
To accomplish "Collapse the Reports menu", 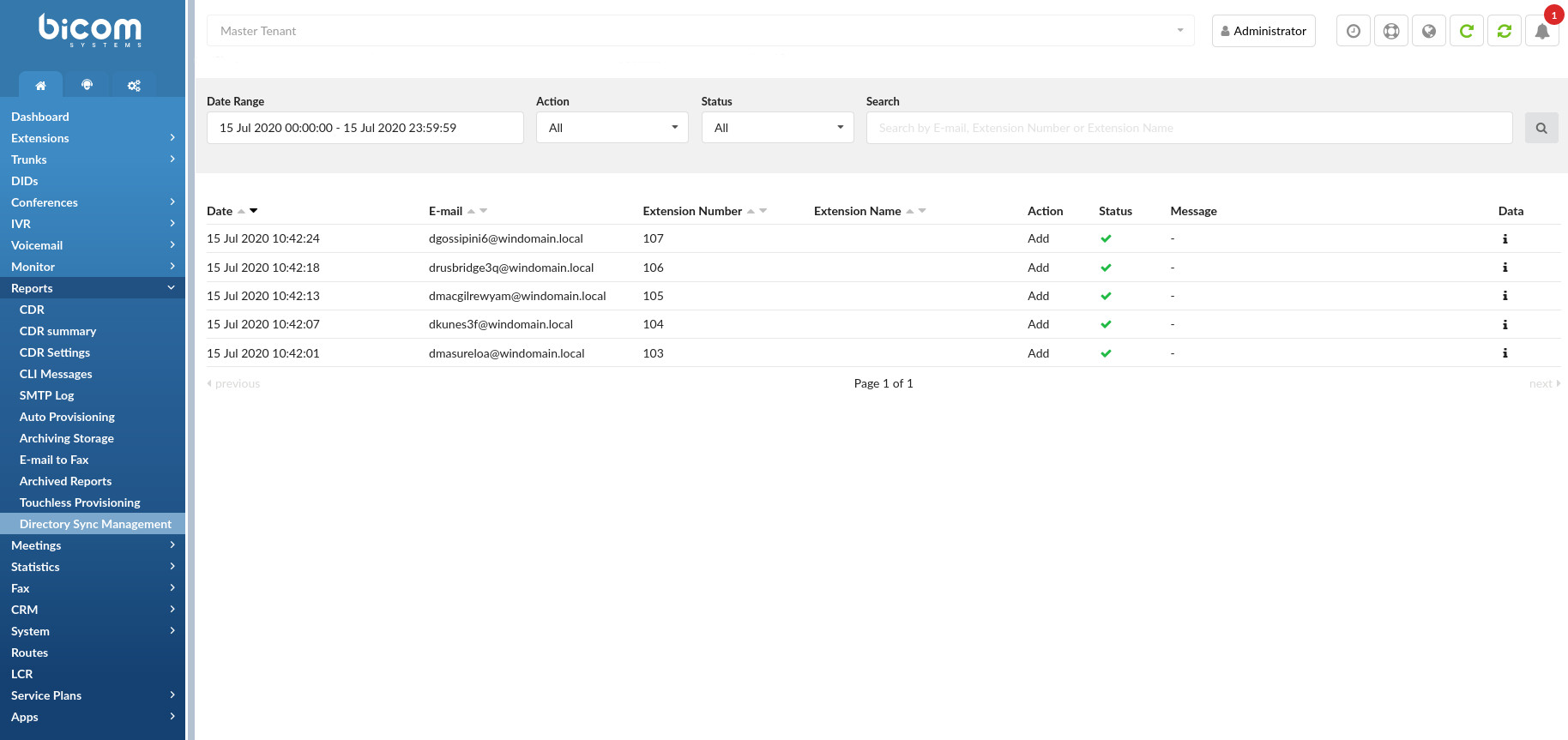I will coord(93,288).
